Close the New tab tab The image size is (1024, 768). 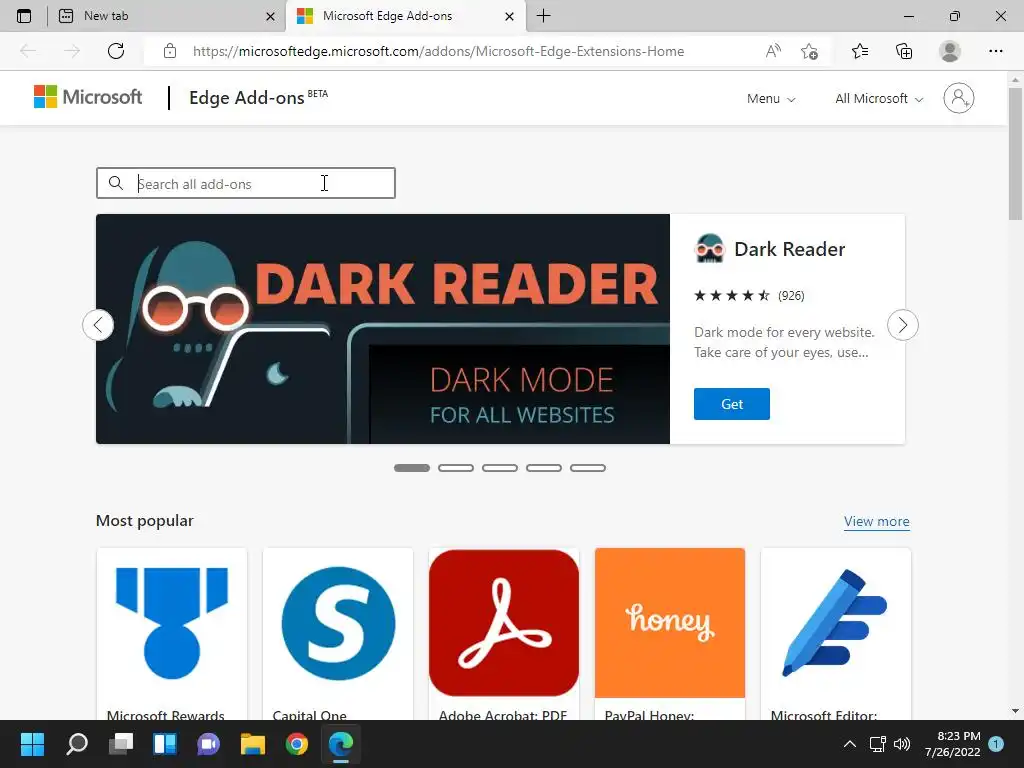tap(270, 16)
